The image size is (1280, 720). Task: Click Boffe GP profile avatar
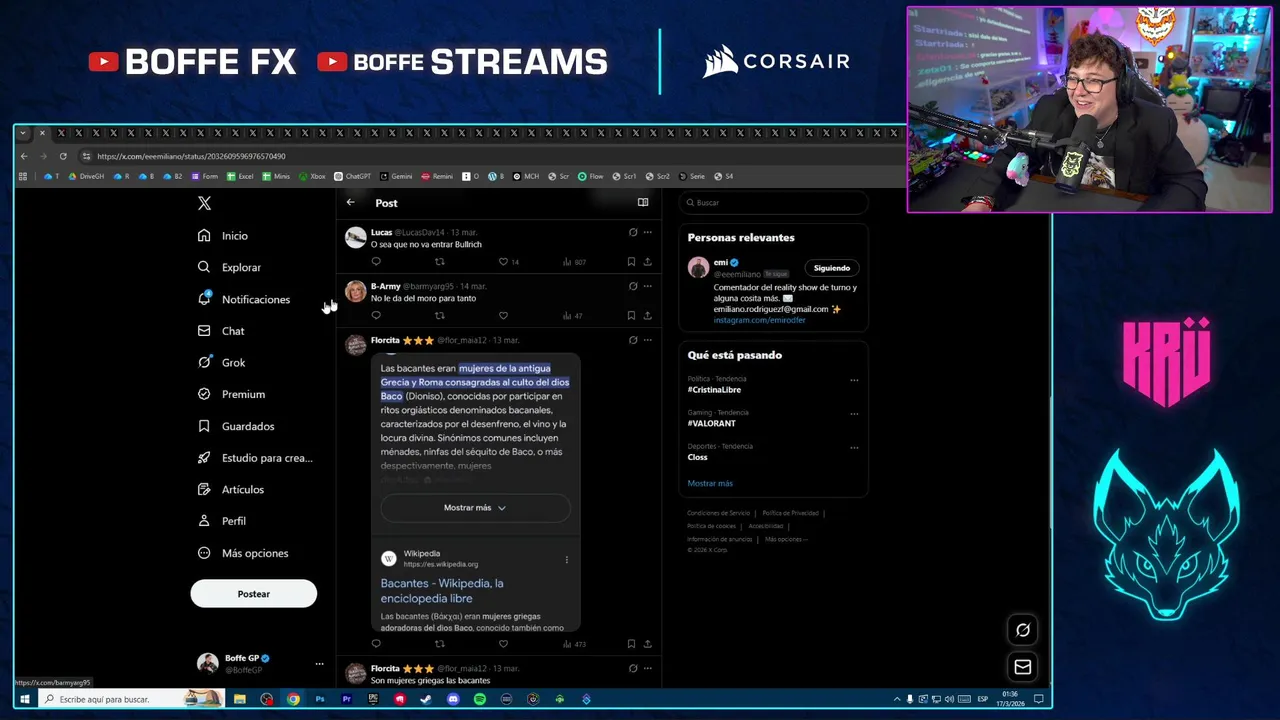coord(208,663)
